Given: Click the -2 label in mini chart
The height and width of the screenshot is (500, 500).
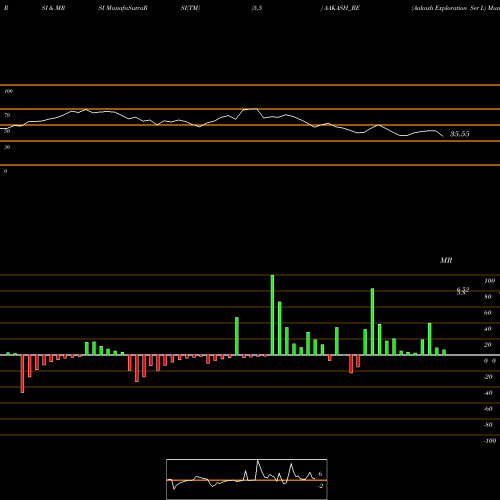Looking at the screenshot, I should [320, 486].
